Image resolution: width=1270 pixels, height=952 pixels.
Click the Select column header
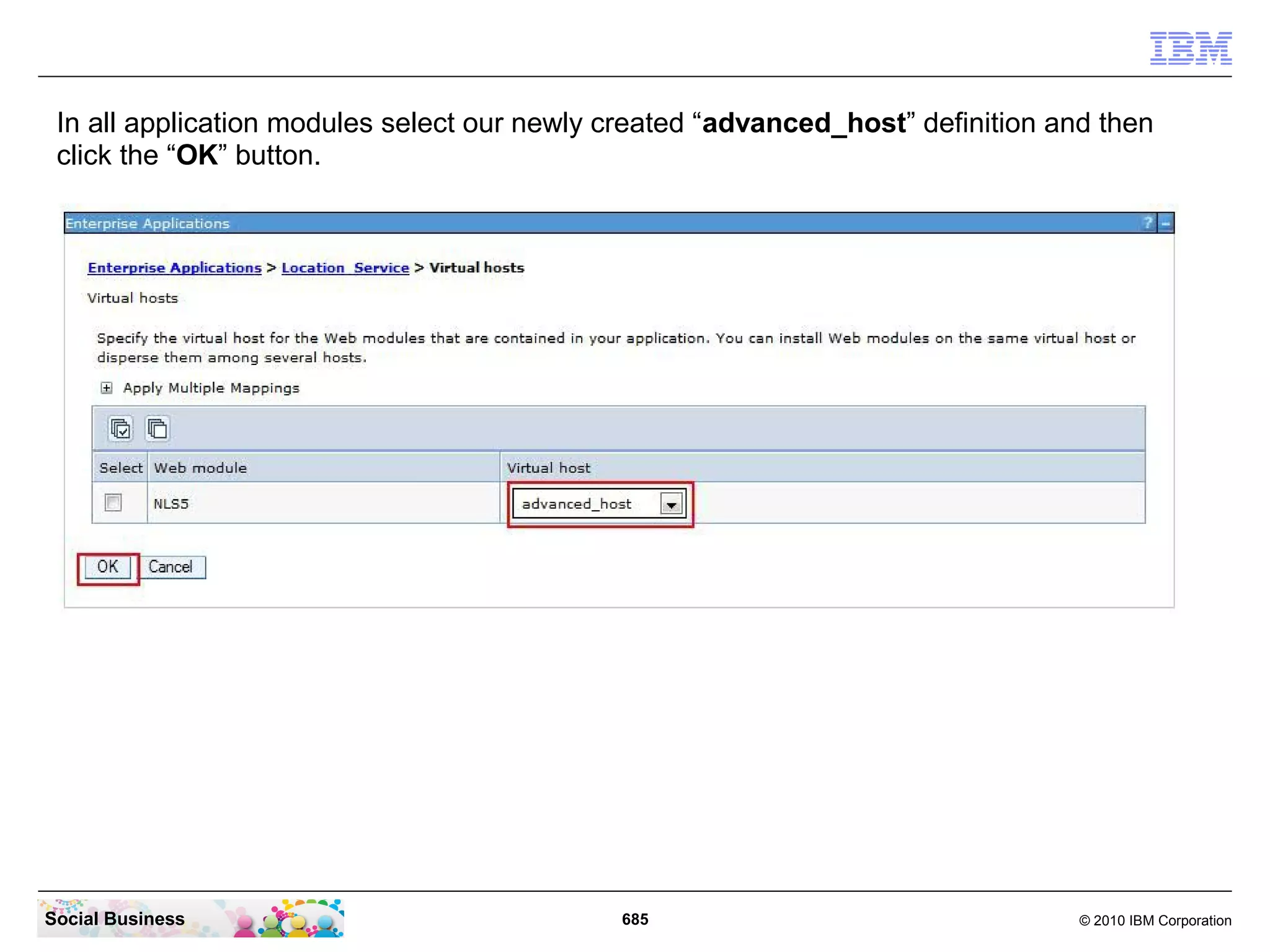pyautogui.click(x=120, y=468)
